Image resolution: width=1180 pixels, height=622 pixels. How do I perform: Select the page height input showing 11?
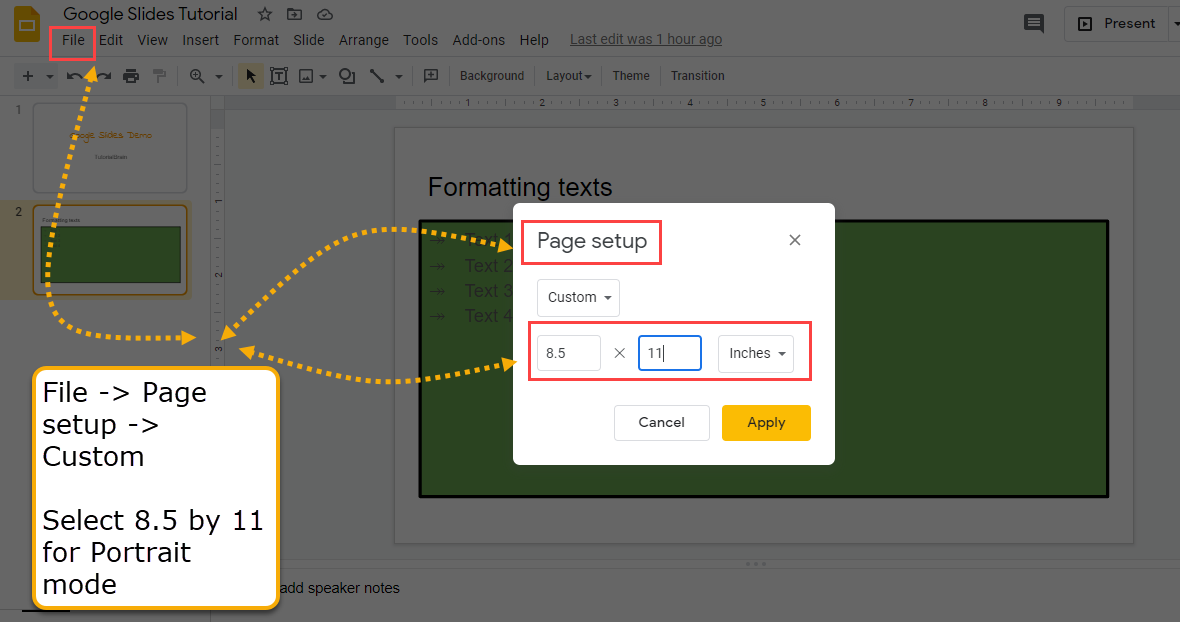tap(669, 352)
